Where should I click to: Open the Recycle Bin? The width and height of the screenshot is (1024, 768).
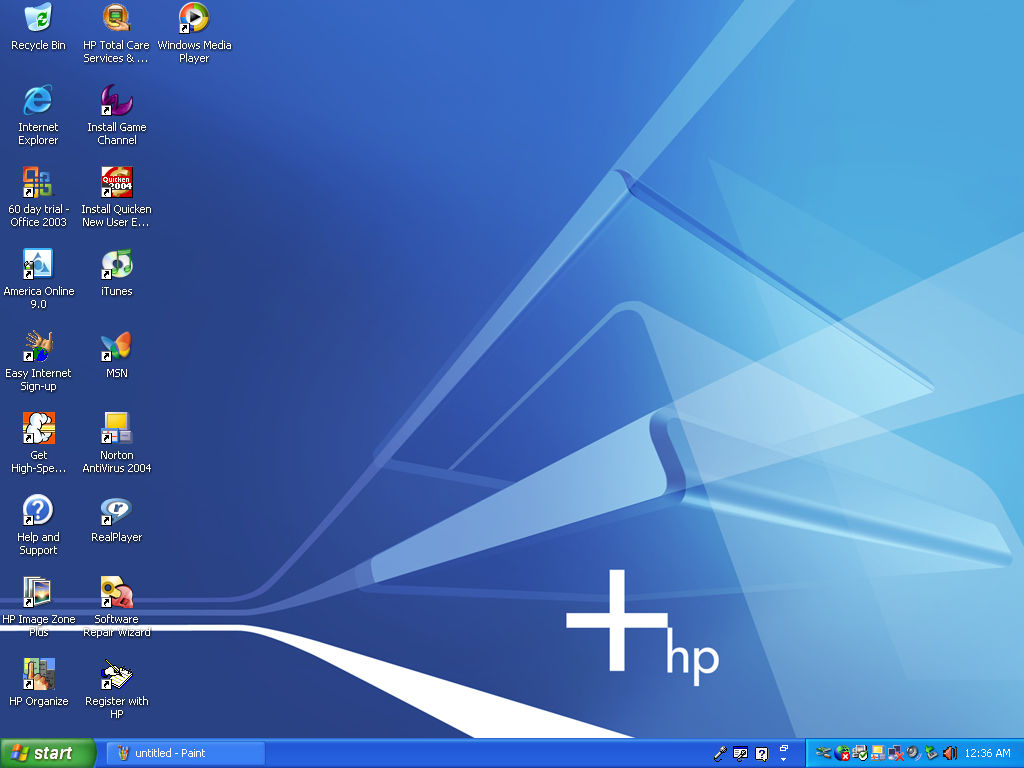pyautogui.click(x=38, y=20)
